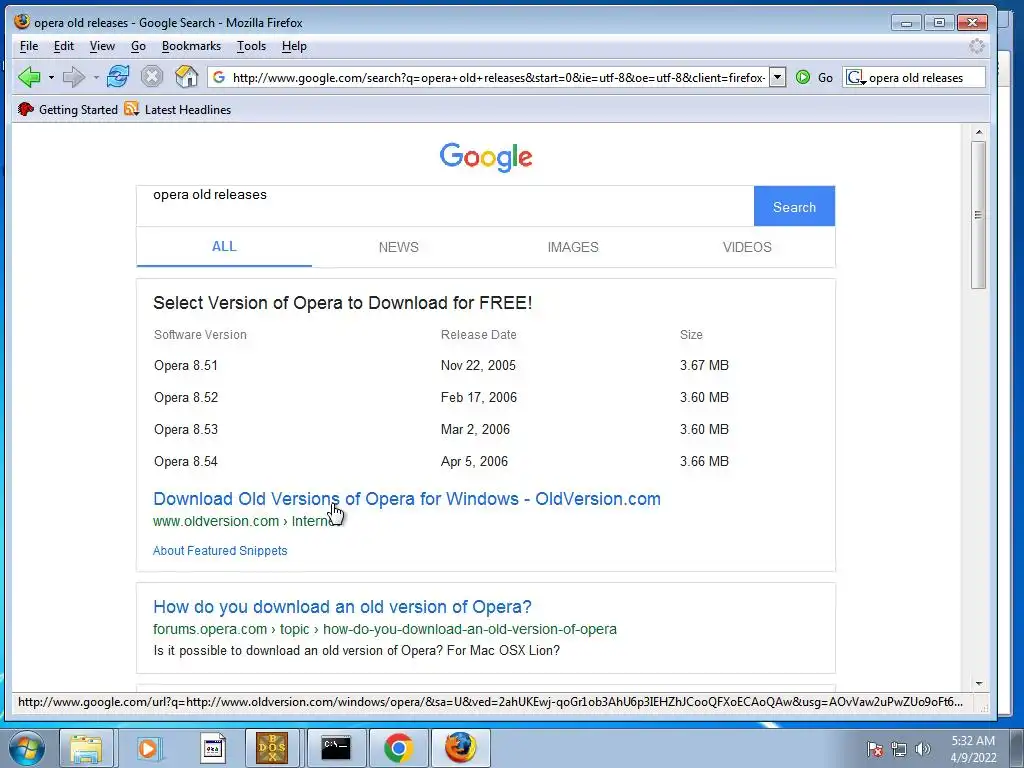Click the Latest Headlines RSS feed icon
Screen dimensions: 1024x768
coord(132,109)
